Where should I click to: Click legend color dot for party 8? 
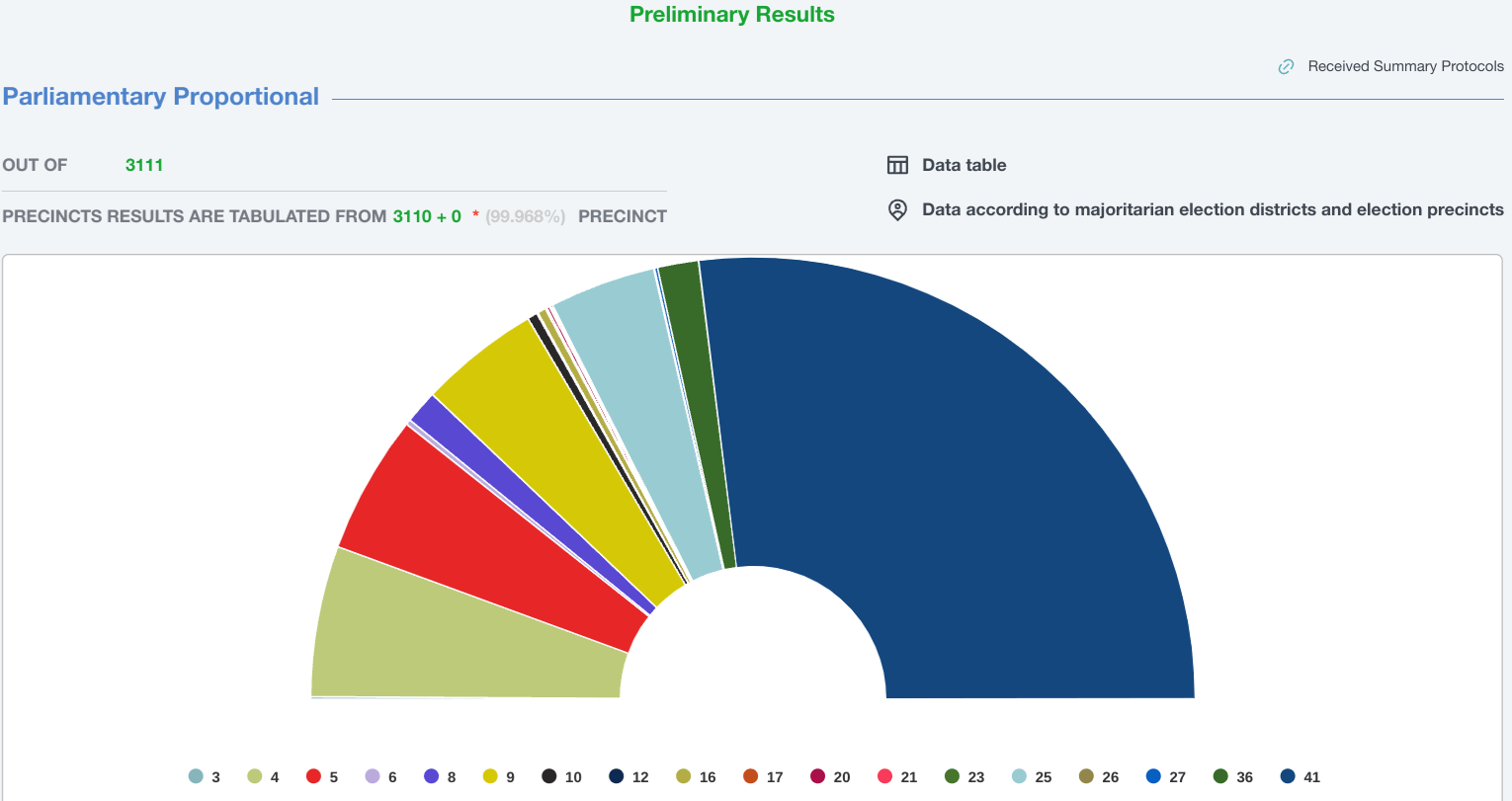point(432,776)
